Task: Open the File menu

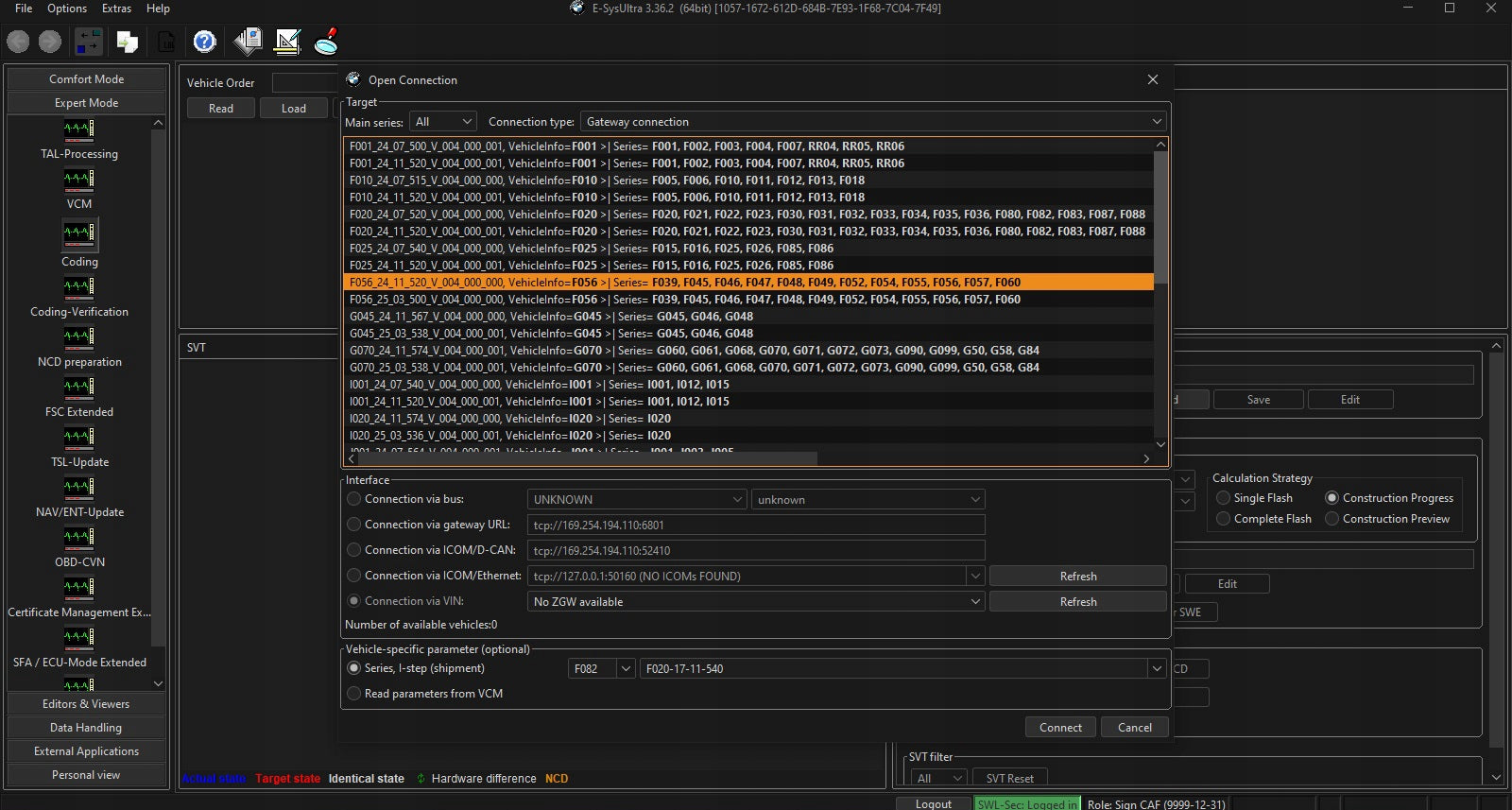Action: pos(24,9)
